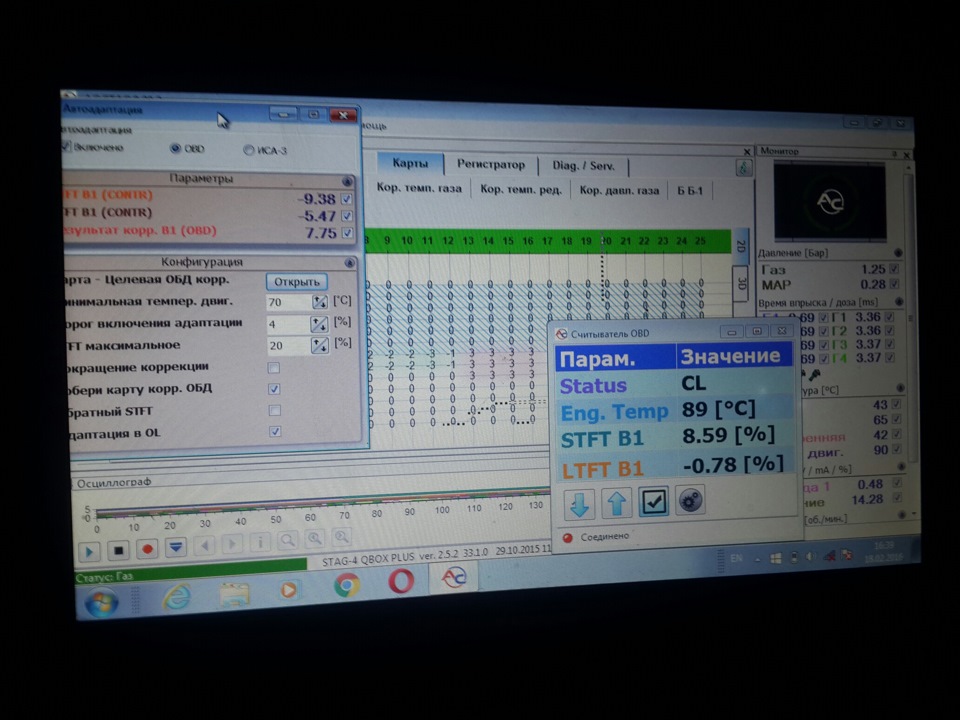960x720 pixels.
Task: Start oscilloscope playback with the play button
Action: click(89, 552)
